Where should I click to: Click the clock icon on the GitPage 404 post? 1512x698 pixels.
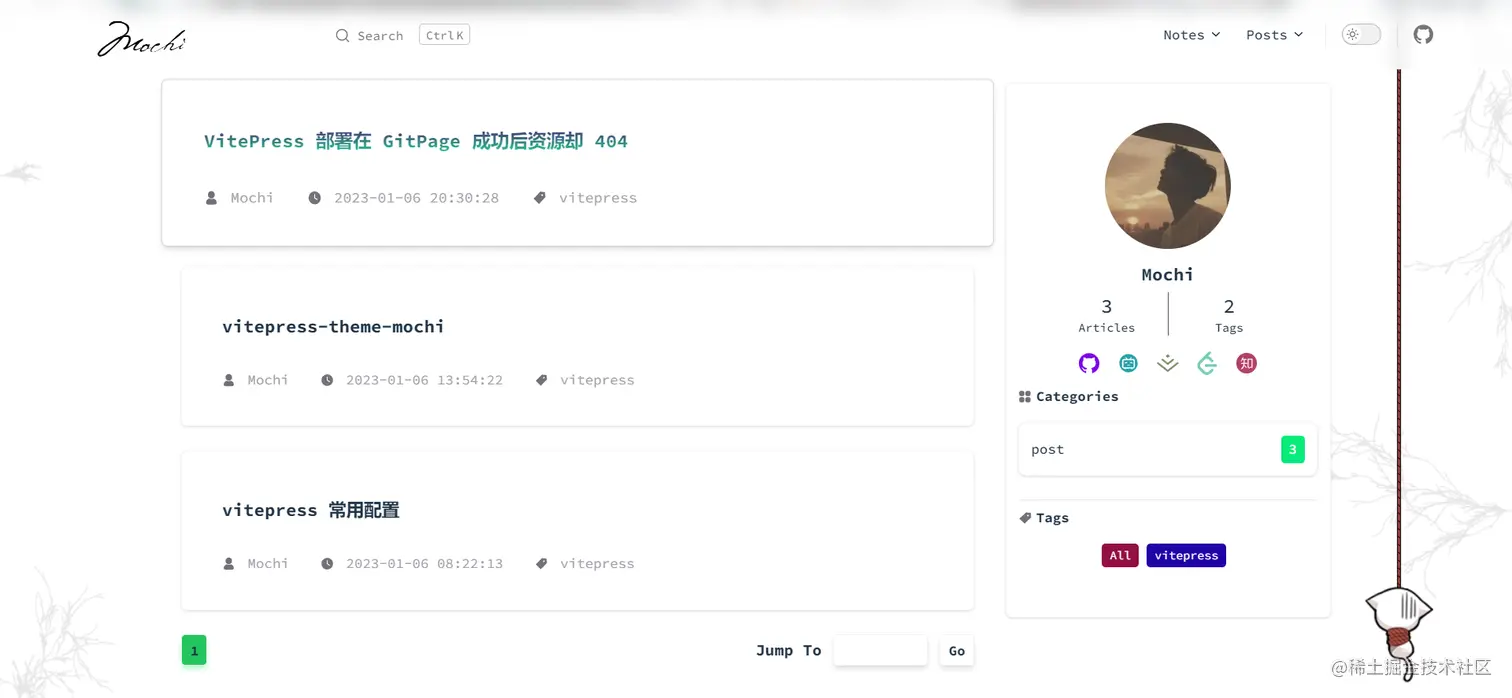[315, 198]
